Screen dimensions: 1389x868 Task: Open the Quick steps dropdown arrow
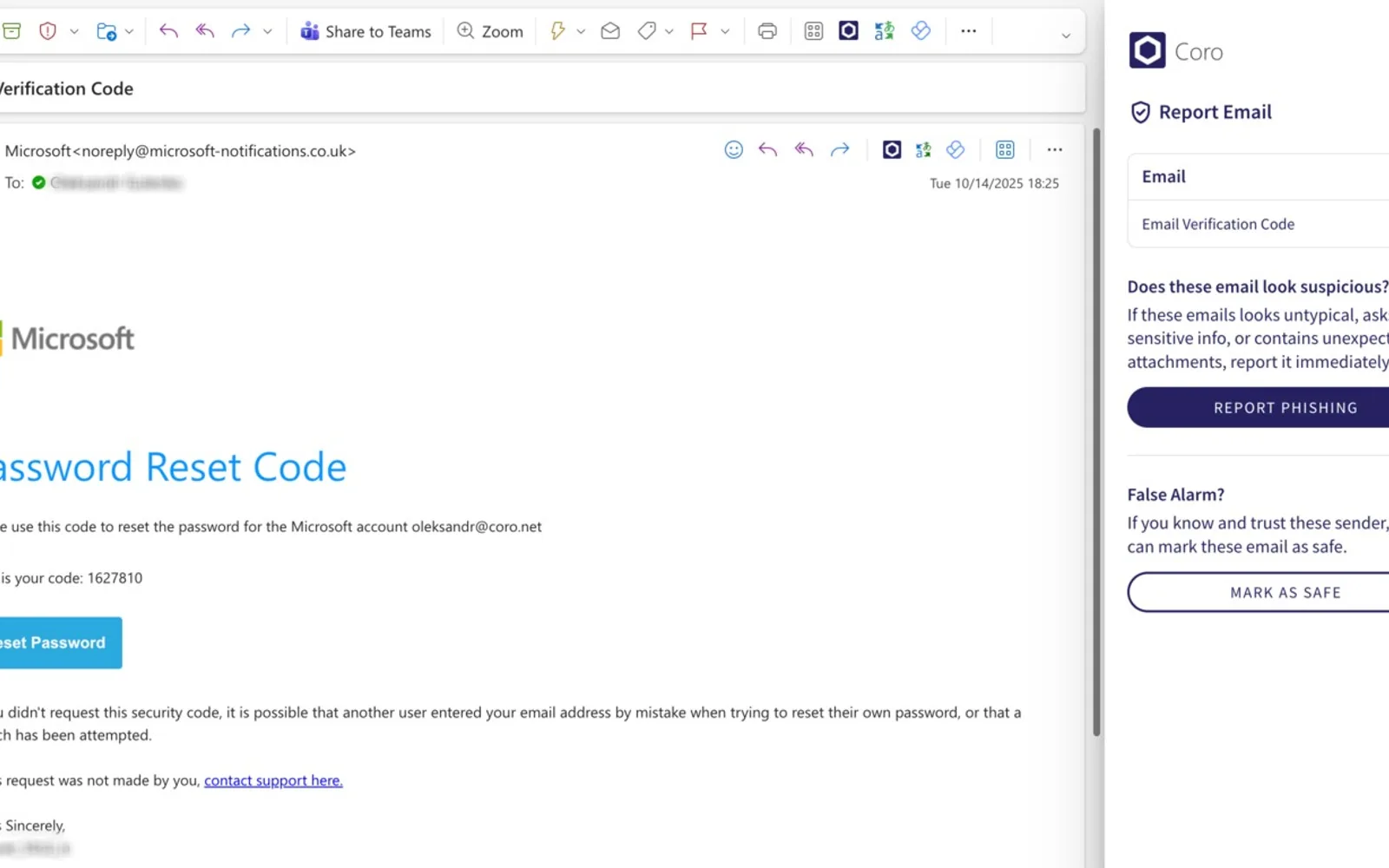[581, 32]
